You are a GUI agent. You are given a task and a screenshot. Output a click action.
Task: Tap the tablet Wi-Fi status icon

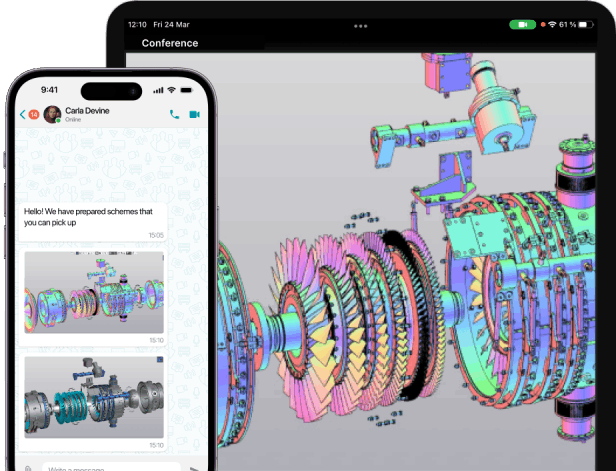550,24
